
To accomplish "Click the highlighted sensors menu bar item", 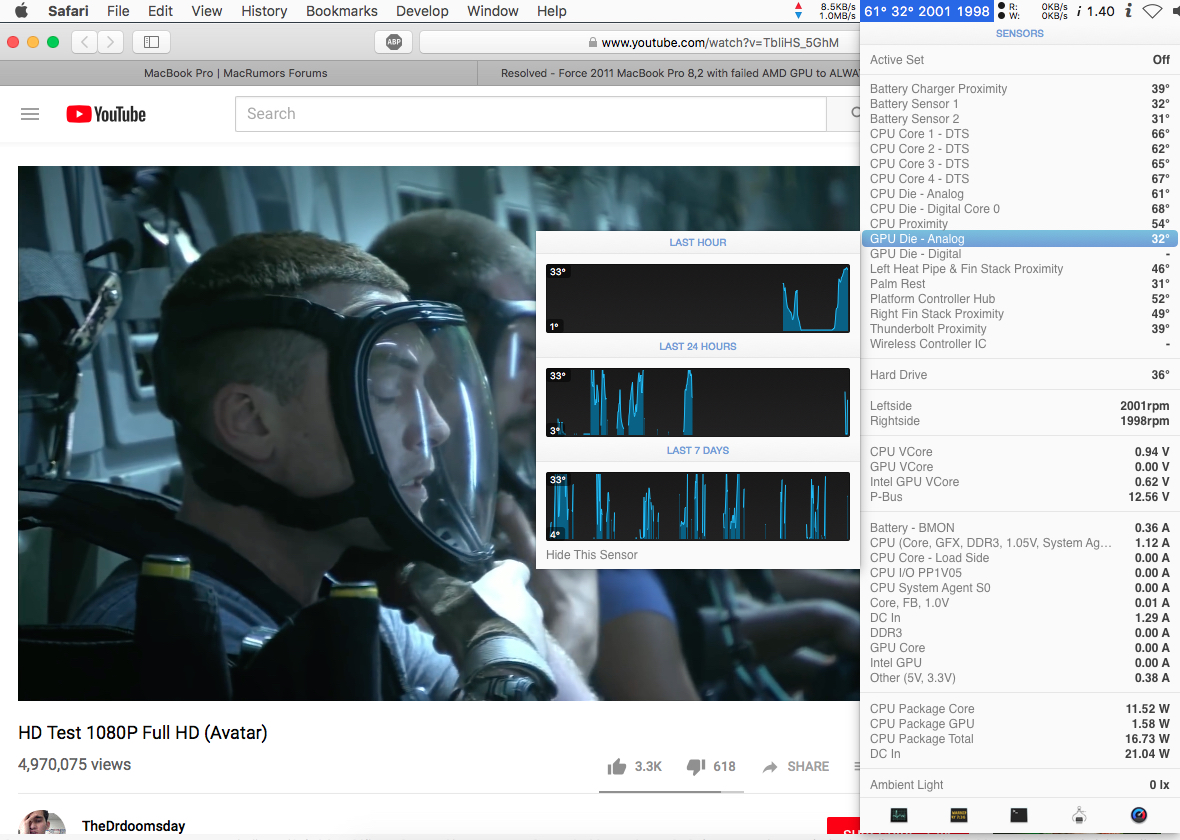I will point(926,11).
